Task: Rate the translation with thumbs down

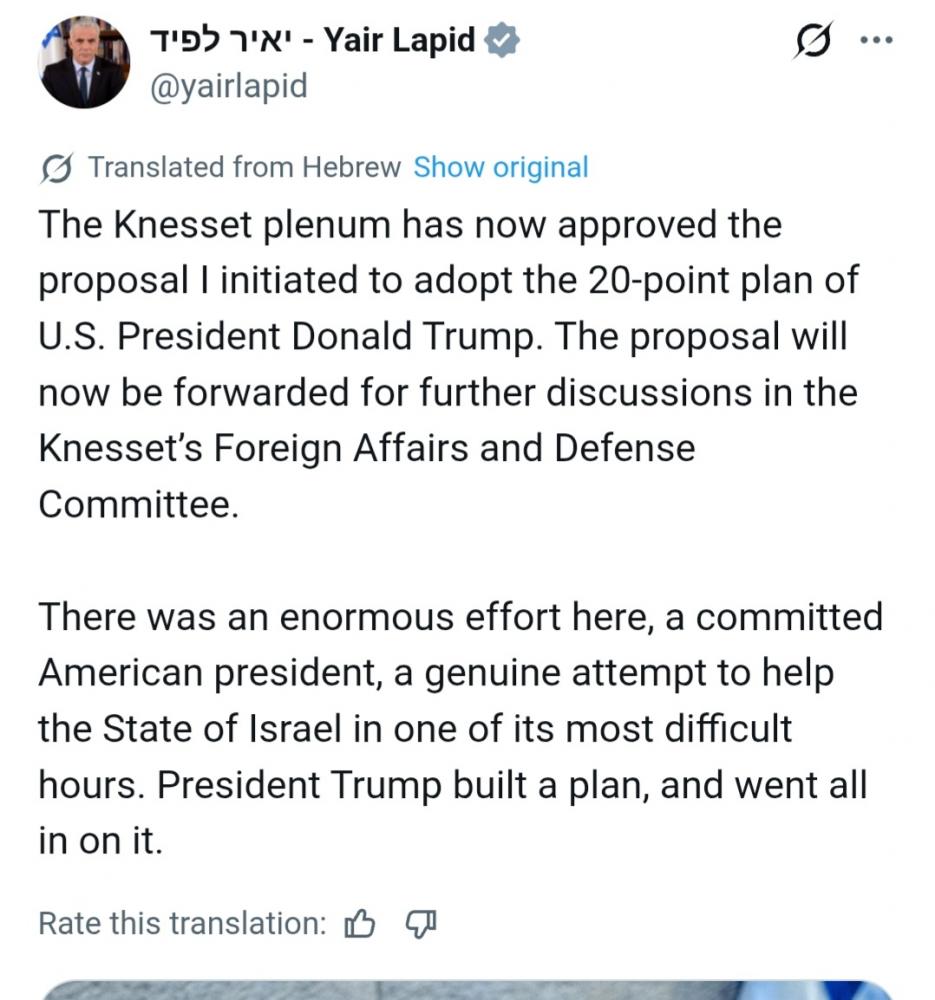Action: click(x=421, y=923)
